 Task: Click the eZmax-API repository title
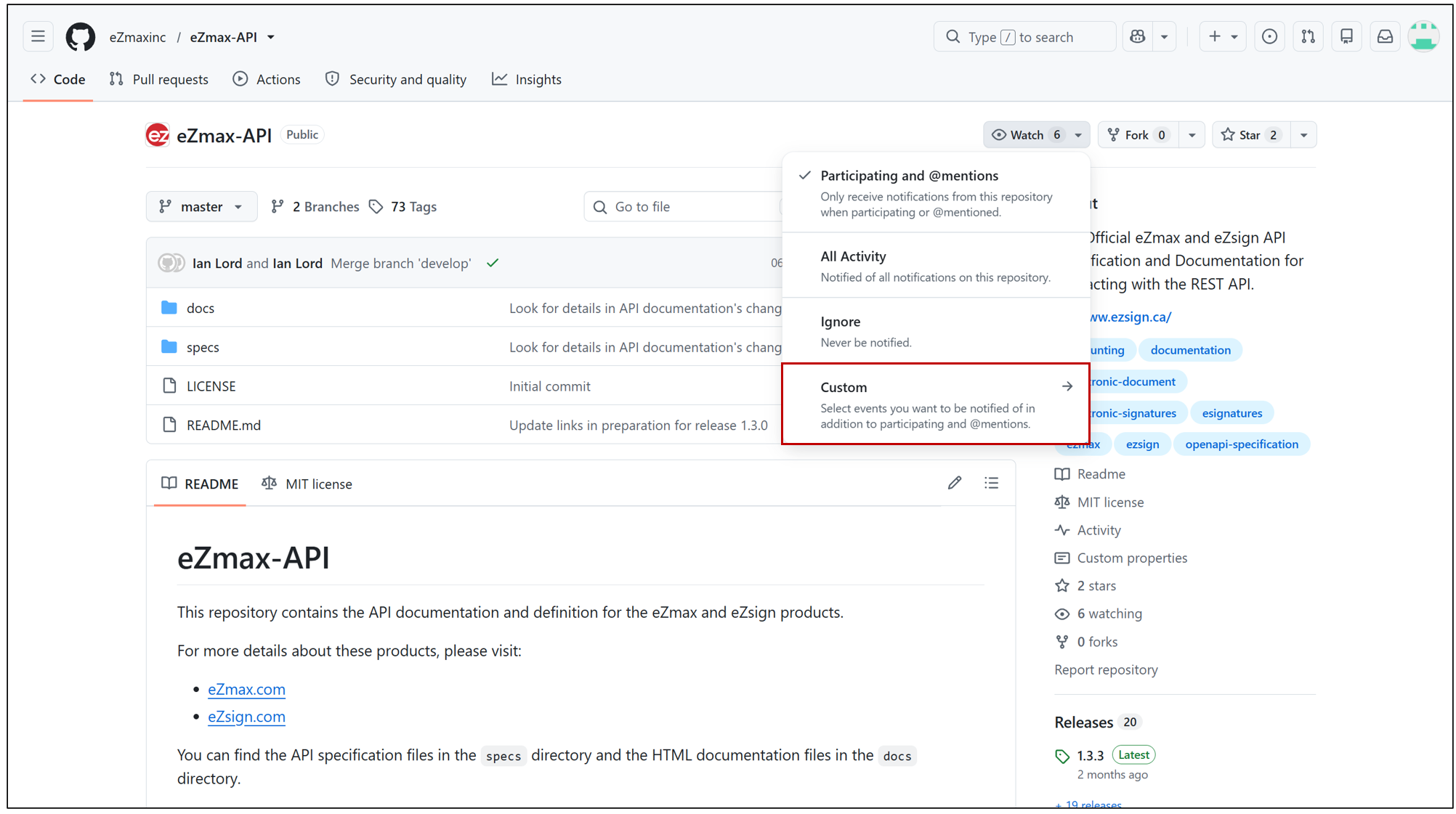tap(224, 135)
